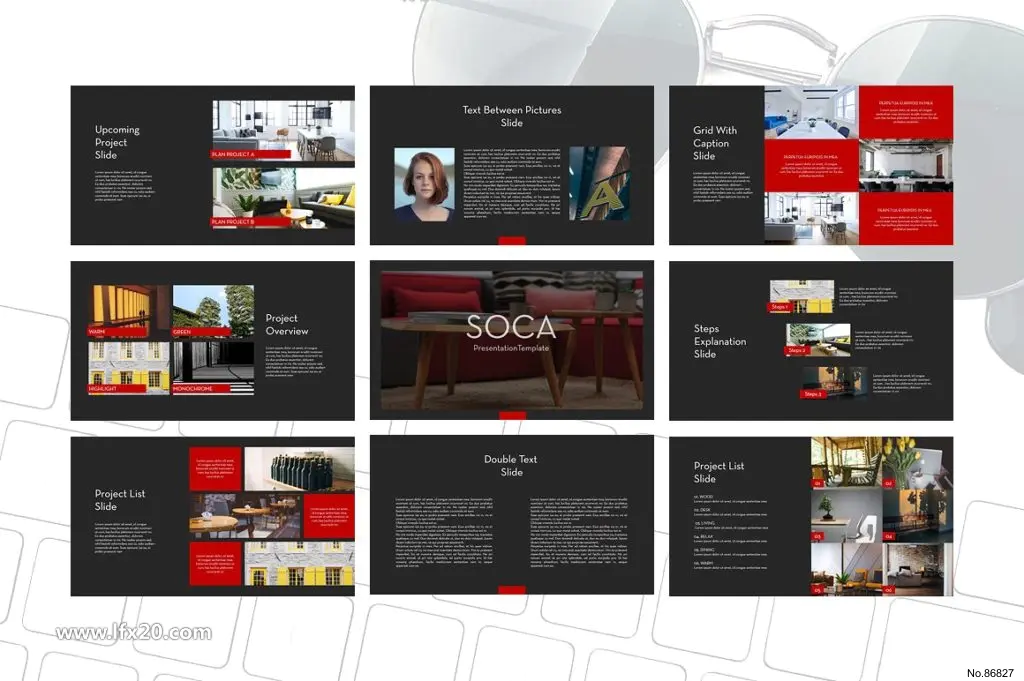Click the "03. LIVING" list entry
Viewport: 1024px width, 681px height.
pos(730,526)
